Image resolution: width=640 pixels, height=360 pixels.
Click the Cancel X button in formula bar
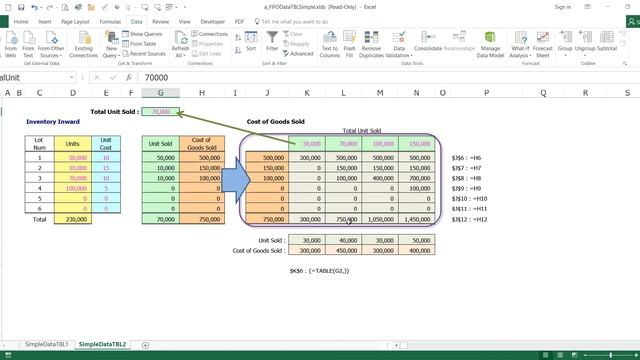point(97,78)
